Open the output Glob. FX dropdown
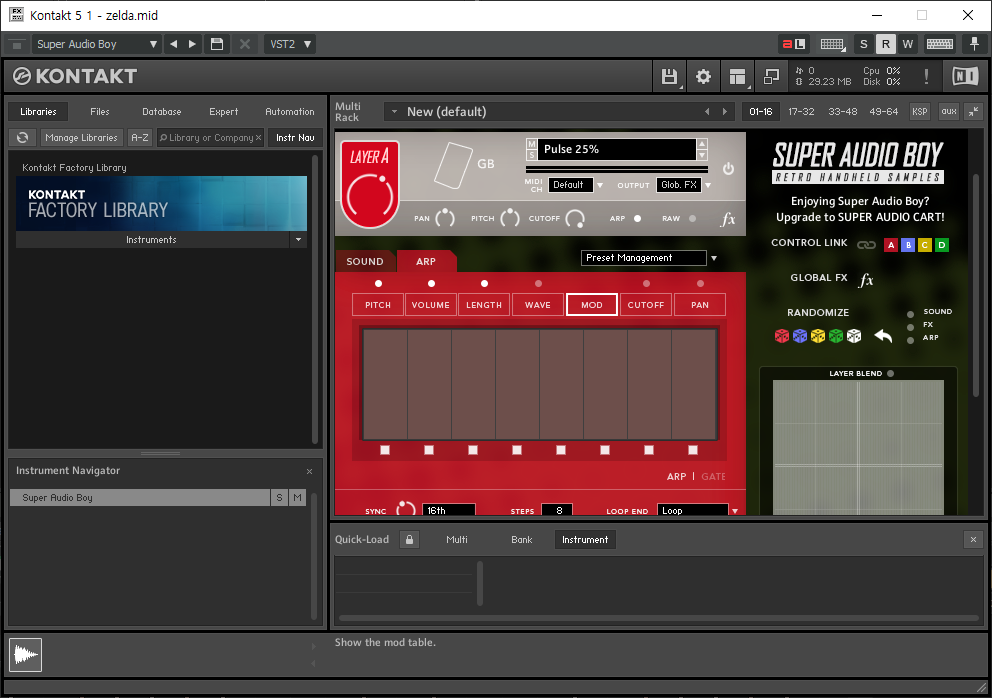The height and width of the screenshot is (698, 992). [684, 185]
